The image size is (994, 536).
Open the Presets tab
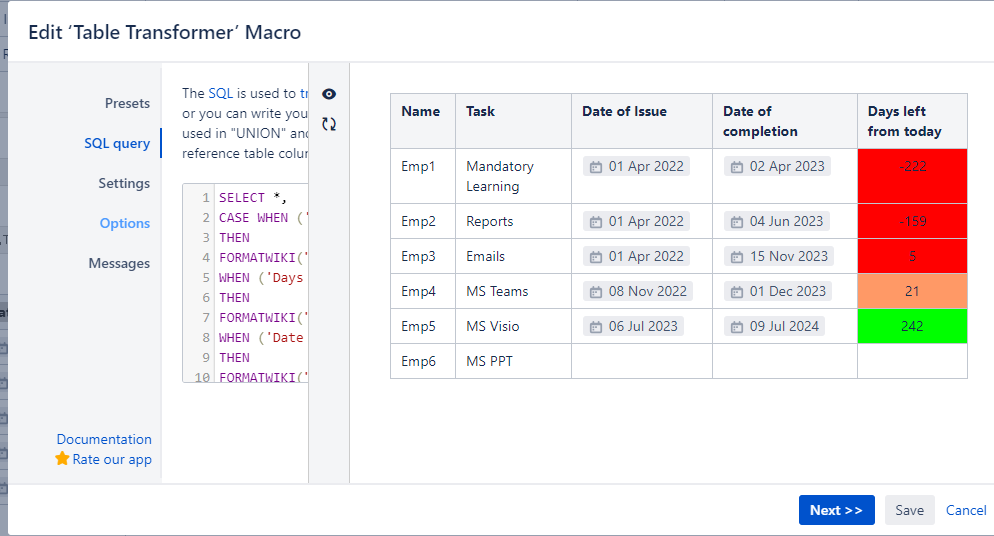click(x=127, y=103)
